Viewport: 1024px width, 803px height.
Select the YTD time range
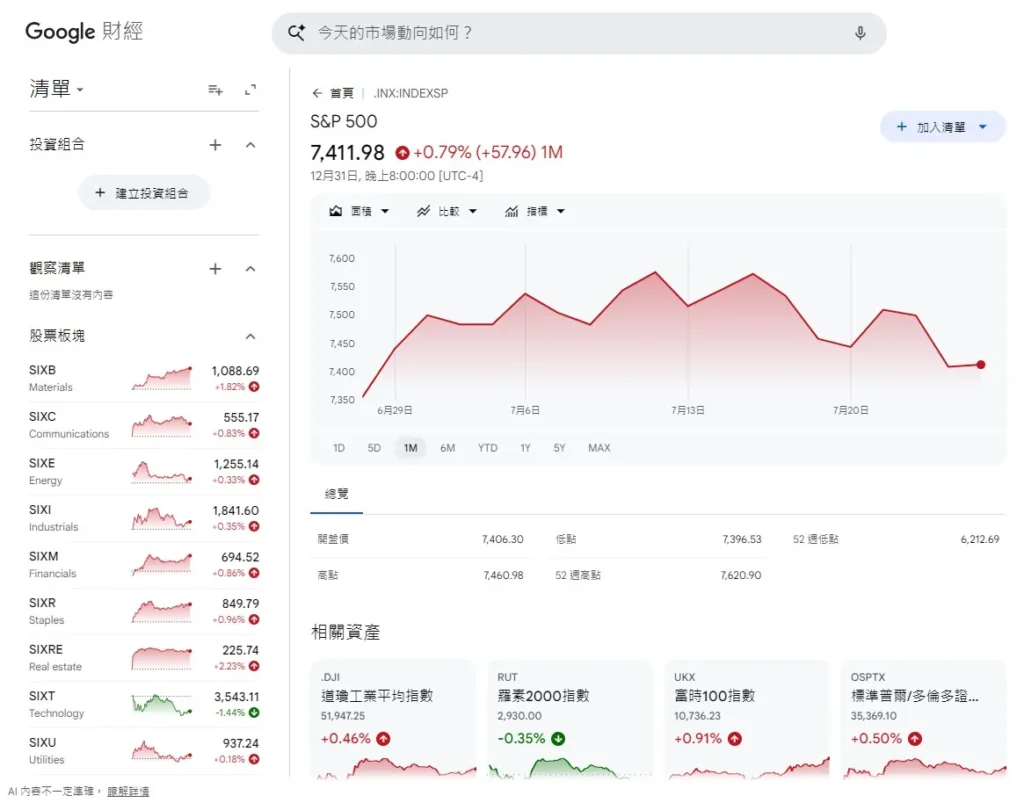coord(487,448)
